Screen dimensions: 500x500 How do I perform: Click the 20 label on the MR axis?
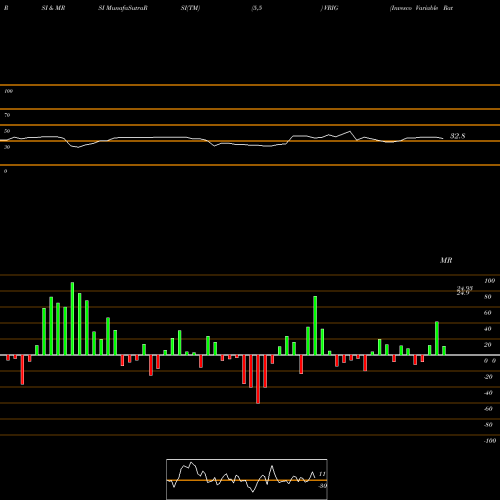[488, 345]
